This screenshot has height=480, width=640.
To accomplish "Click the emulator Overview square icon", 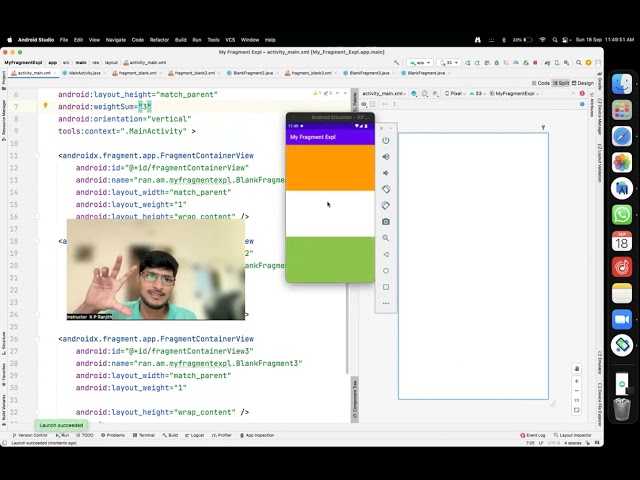I will click(x=386, y=287).
